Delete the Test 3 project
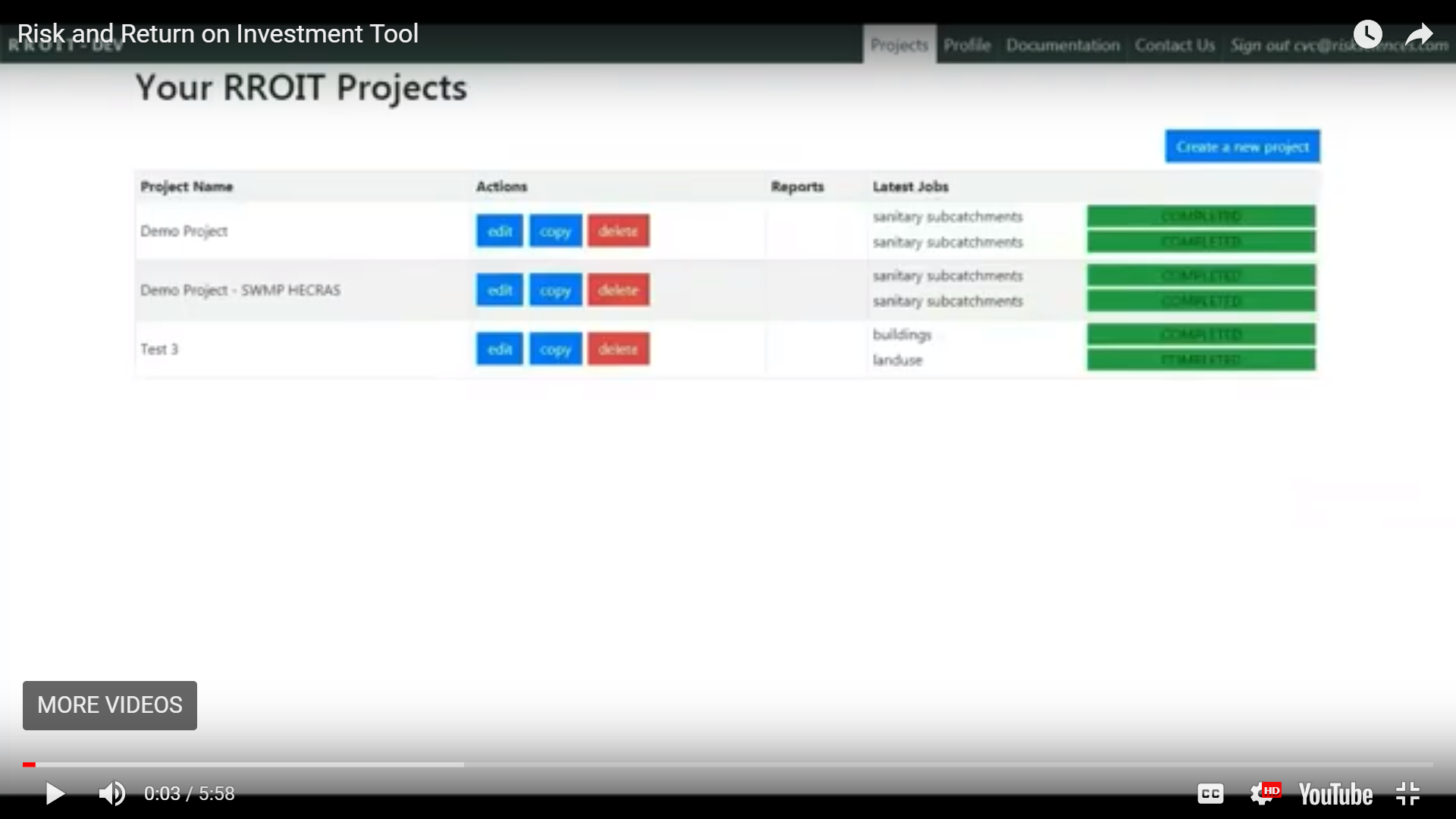This screenshot has height=819, width=1456. 618,350
